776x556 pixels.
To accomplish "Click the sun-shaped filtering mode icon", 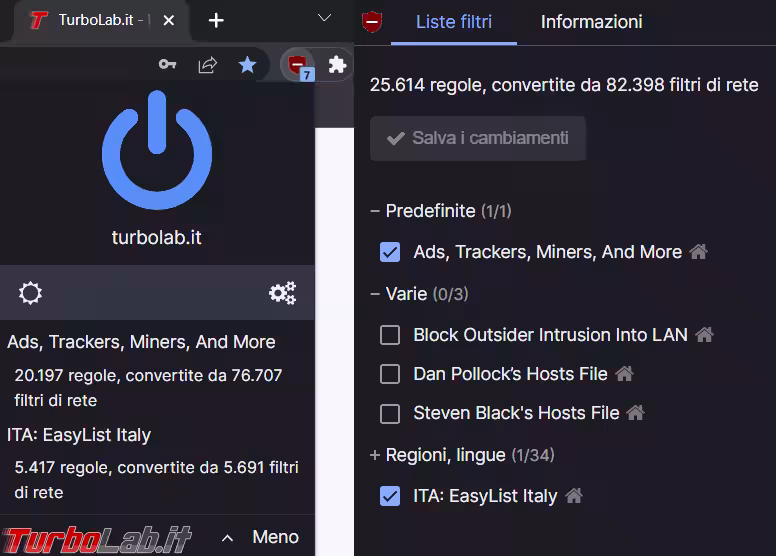I will click(31, 293).
